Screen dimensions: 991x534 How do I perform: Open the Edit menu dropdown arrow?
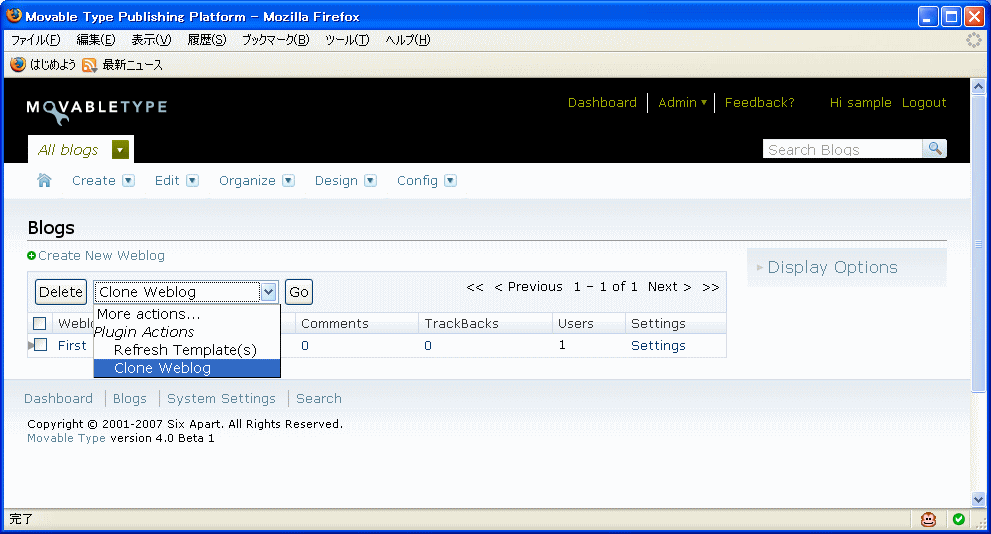(193, 181)
